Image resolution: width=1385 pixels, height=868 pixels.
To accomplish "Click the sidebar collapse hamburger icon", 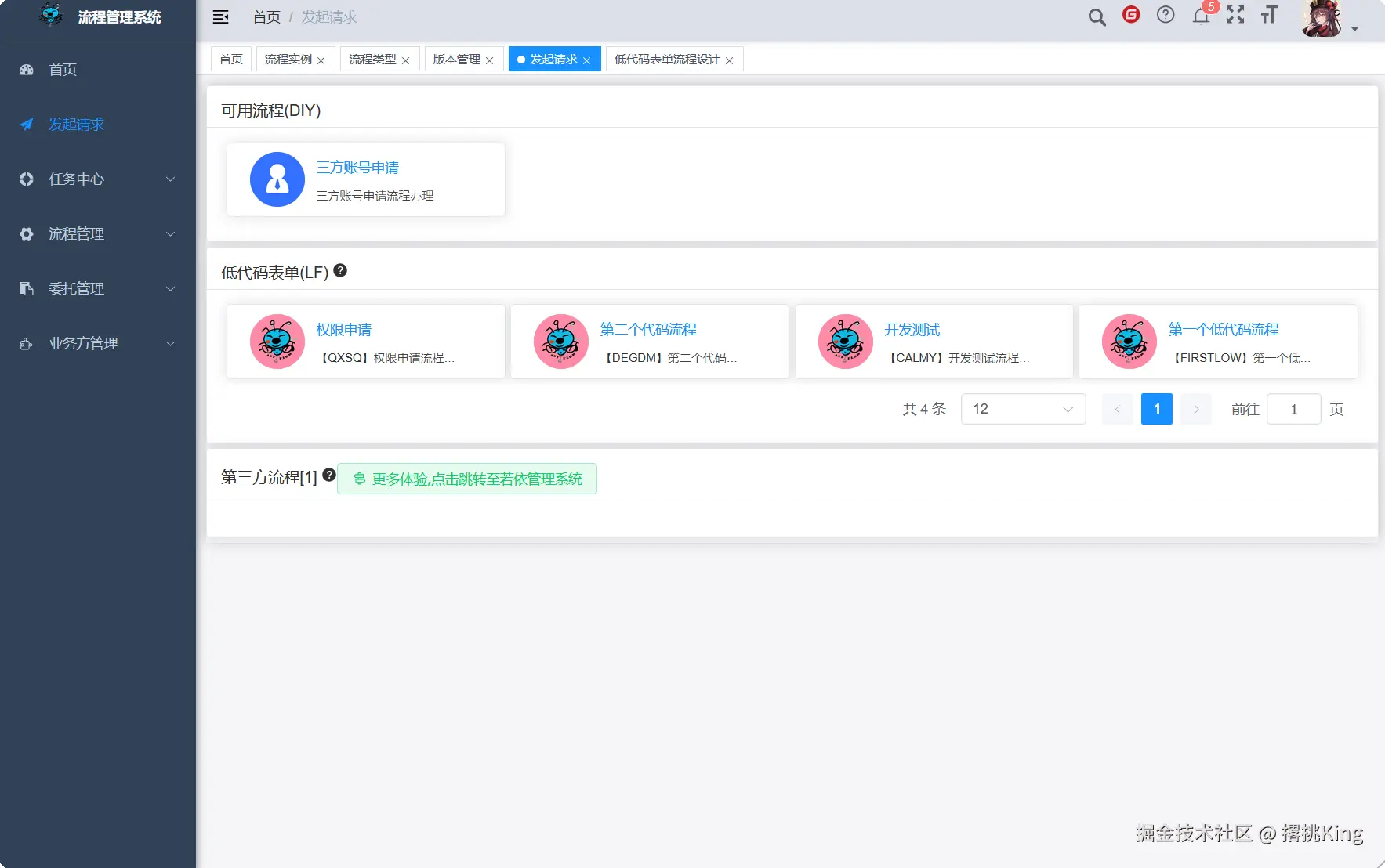I will pyautogui.click(x=221, y=16).
